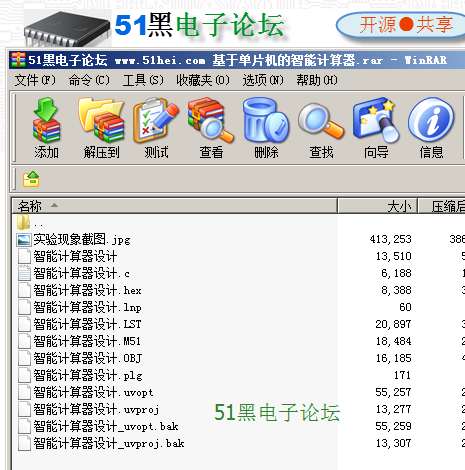This screenshot has height=470, width=465.
Task: Open the 收藏夹(O) menu
Action: (x=203, y=80)
